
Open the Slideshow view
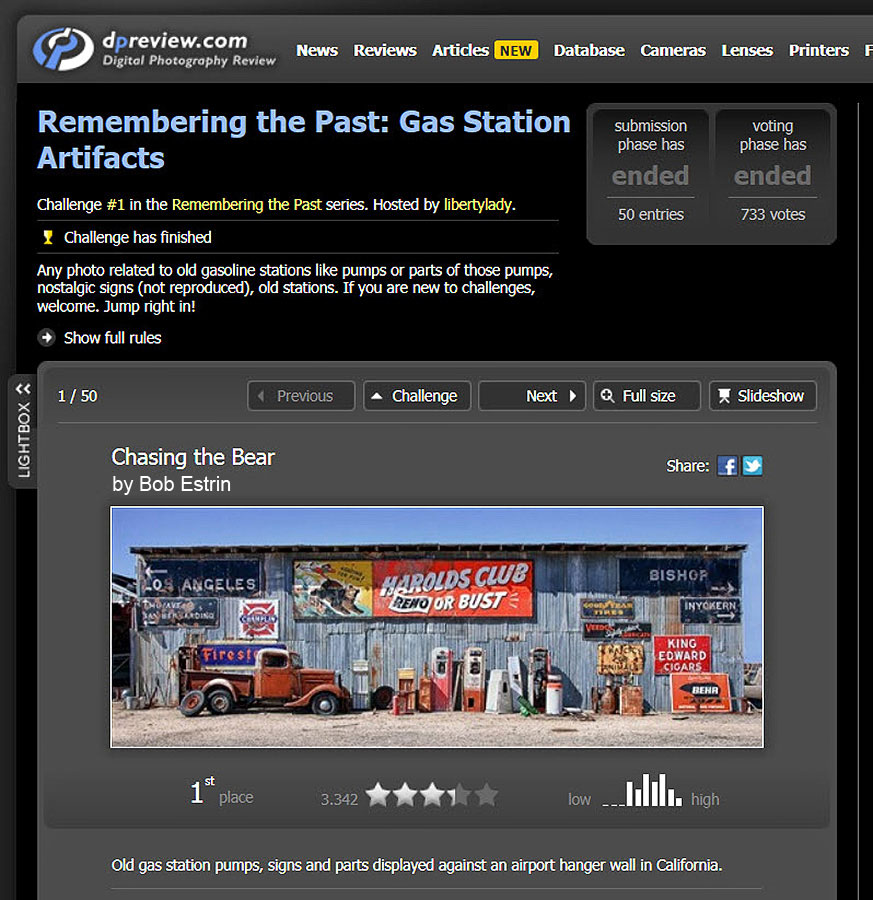762,396
